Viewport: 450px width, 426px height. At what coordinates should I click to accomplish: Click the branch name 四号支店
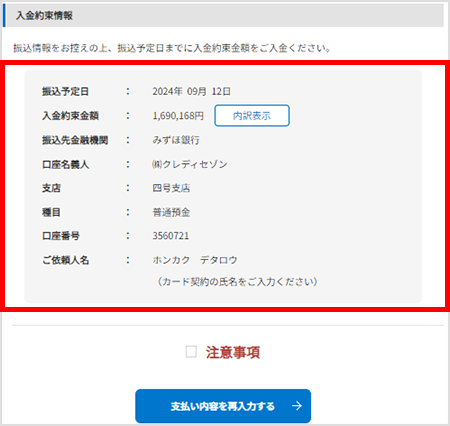[171, 188]
